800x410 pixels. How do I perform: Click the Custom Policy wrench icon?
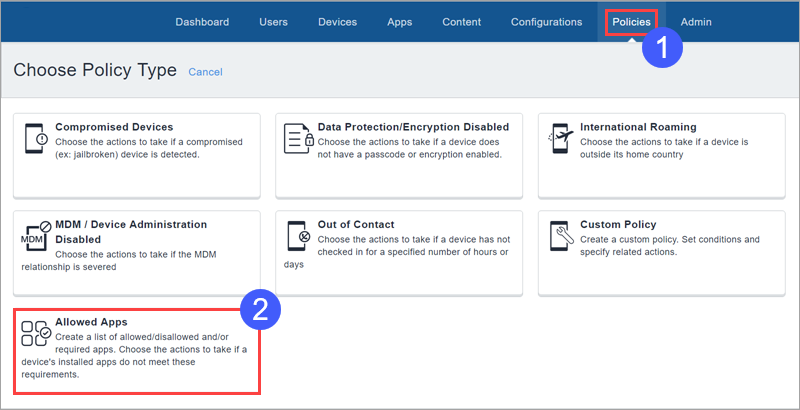(561, 237)
